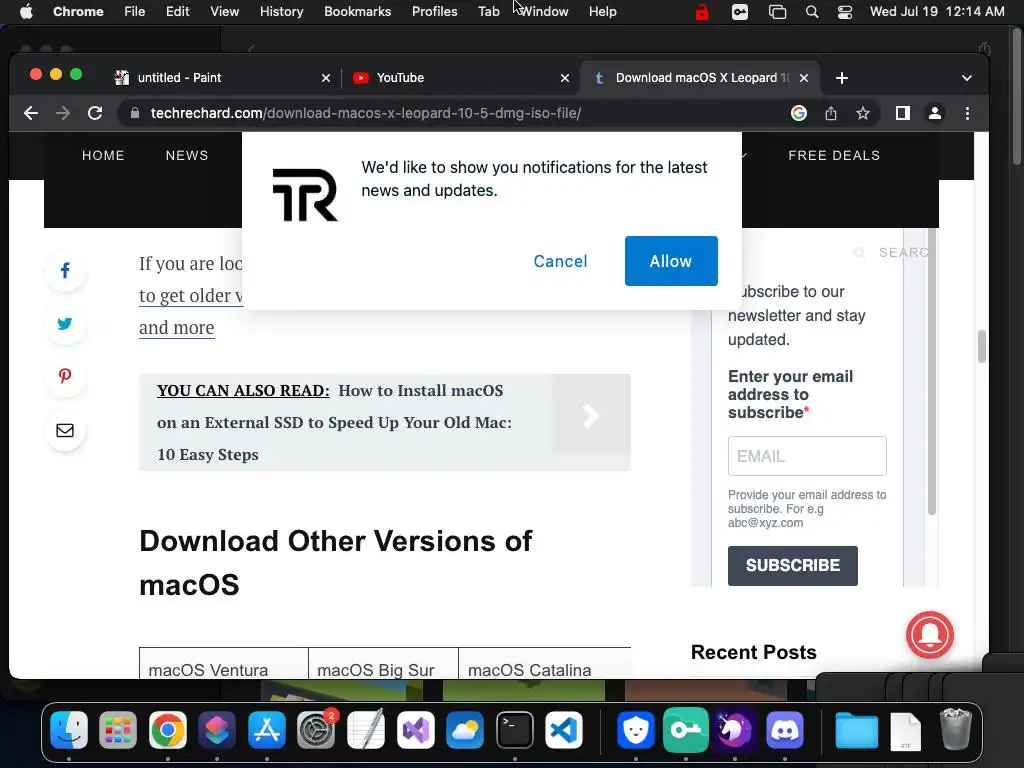
Task: Click the browser back arrow
Action: tap(31, 113)
